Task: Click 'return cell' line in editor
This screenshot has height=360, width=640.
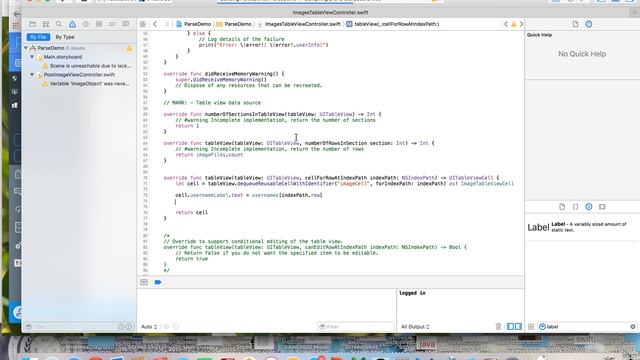Action: point(191,213)
